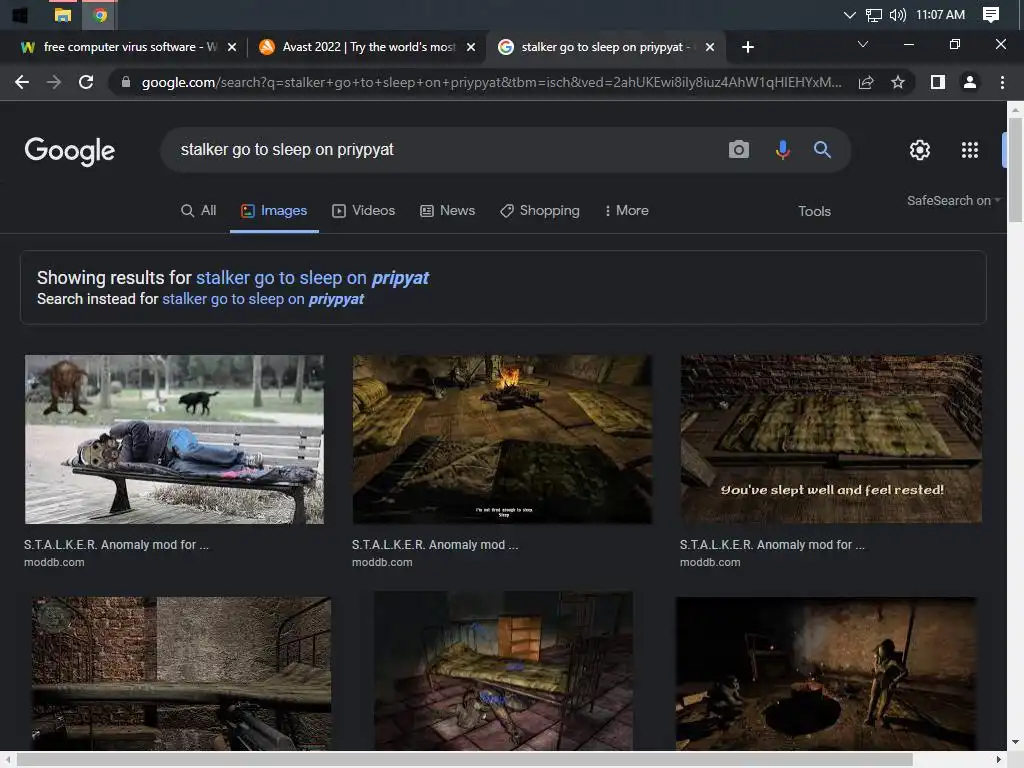Select the Images tab
This screenshot has width=1024, height=768.
[x=274, y=210]
